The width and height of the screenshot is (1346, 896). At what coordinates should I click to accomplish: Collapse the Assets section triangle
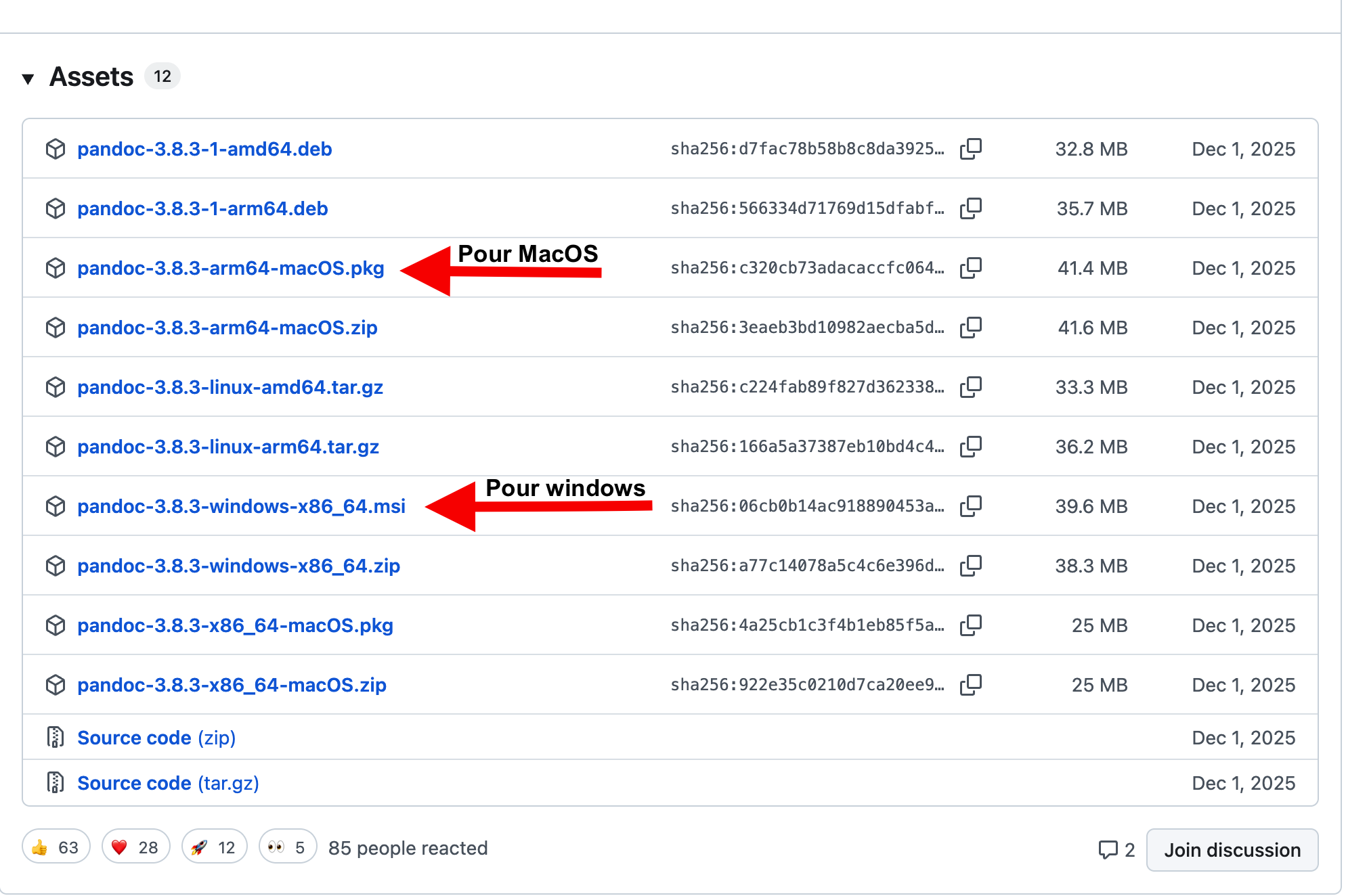pyautogui.click(x=28, y=79)
